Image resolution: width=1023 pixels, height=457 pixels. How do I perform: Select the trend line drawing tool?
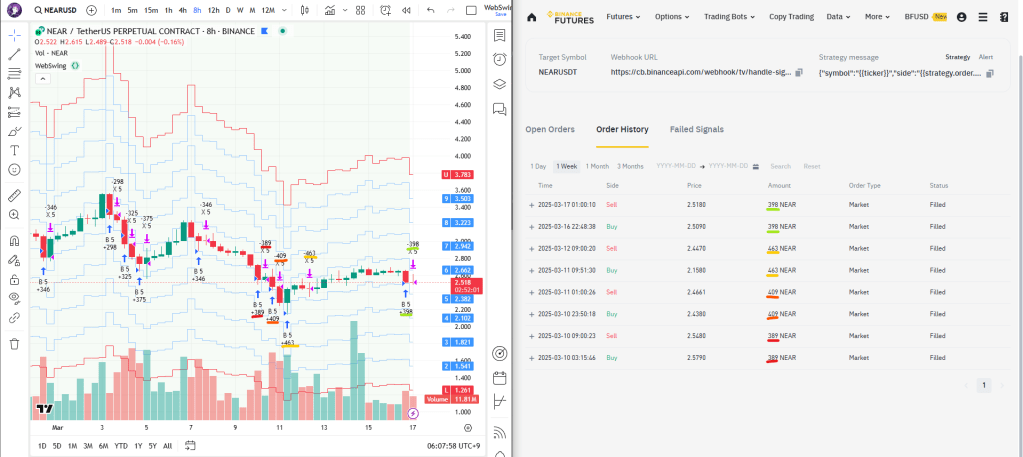[x=15, y=54]
